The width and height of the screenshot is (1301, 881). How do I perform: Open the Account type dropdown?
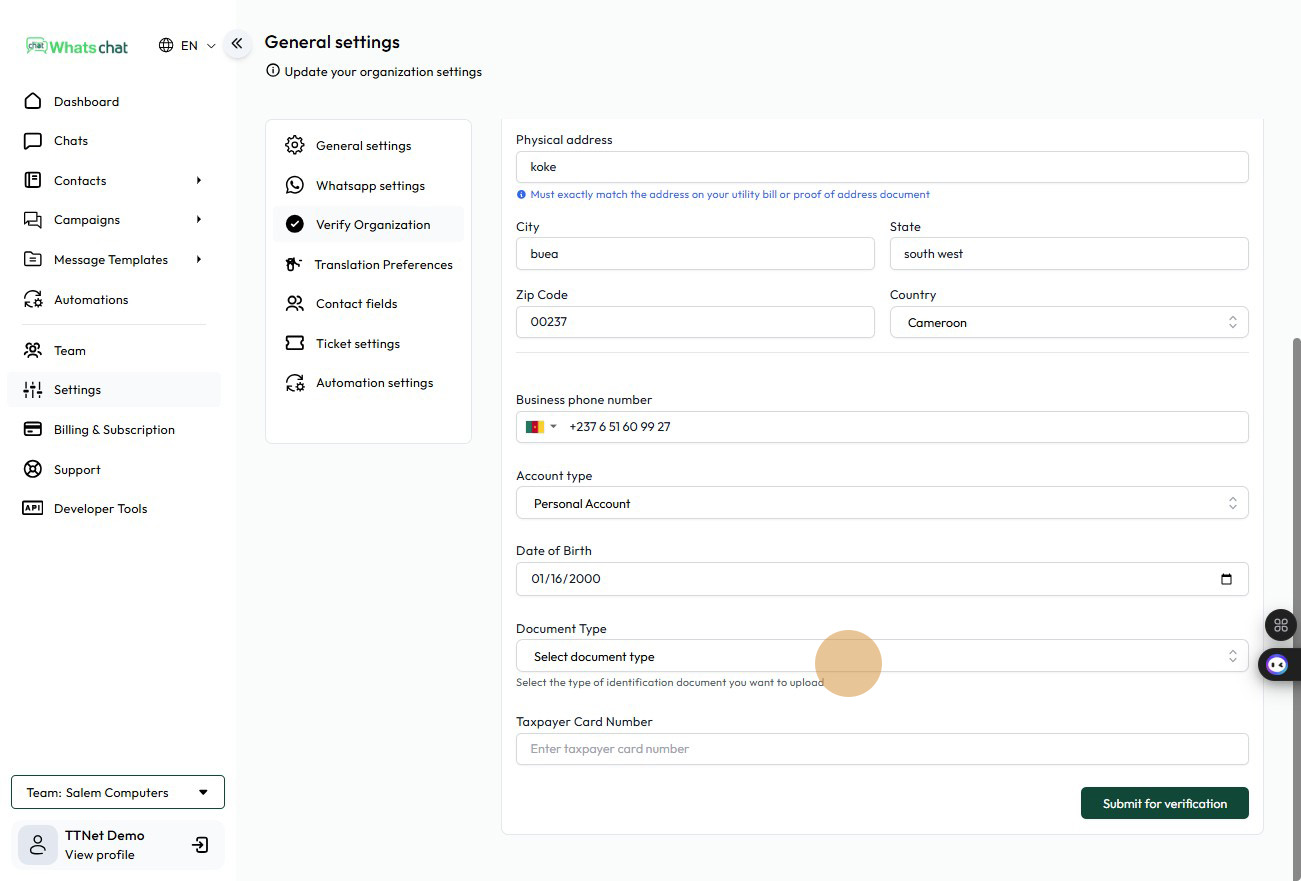click(881, 504)
